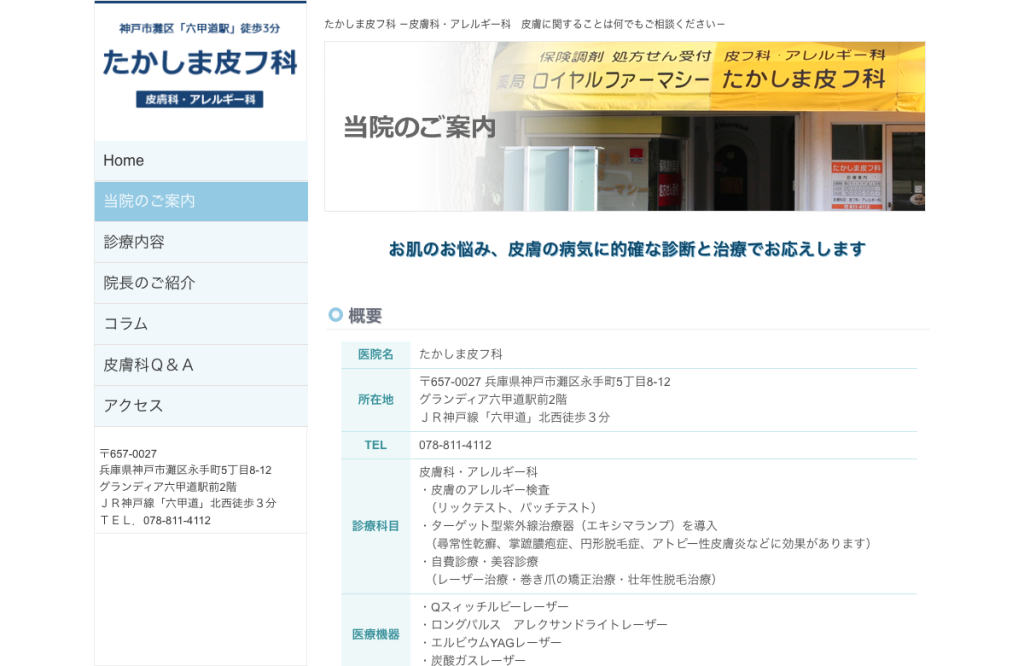This screenshot has height=666, width=1024.
Task: Click 〒657-0027 address line in table
Action: [x=545, y=382]
